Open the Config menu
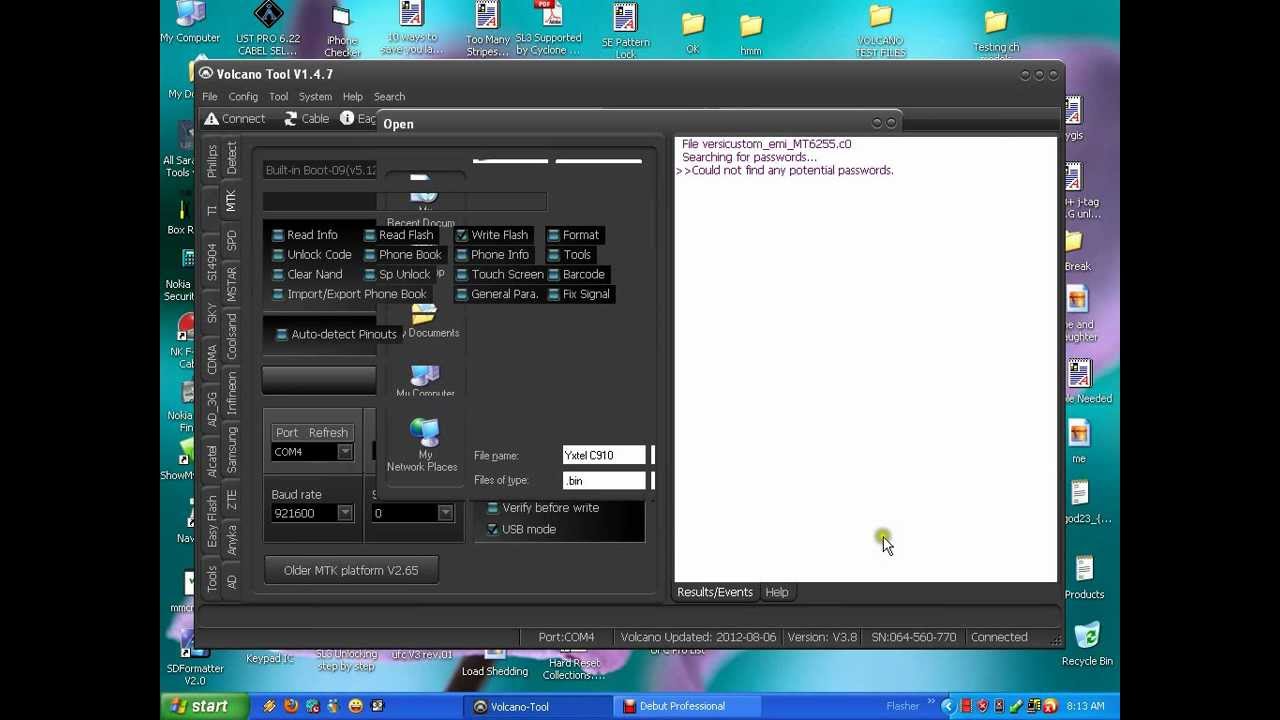This screenshot has width=1280, height=720. point(243,97)
